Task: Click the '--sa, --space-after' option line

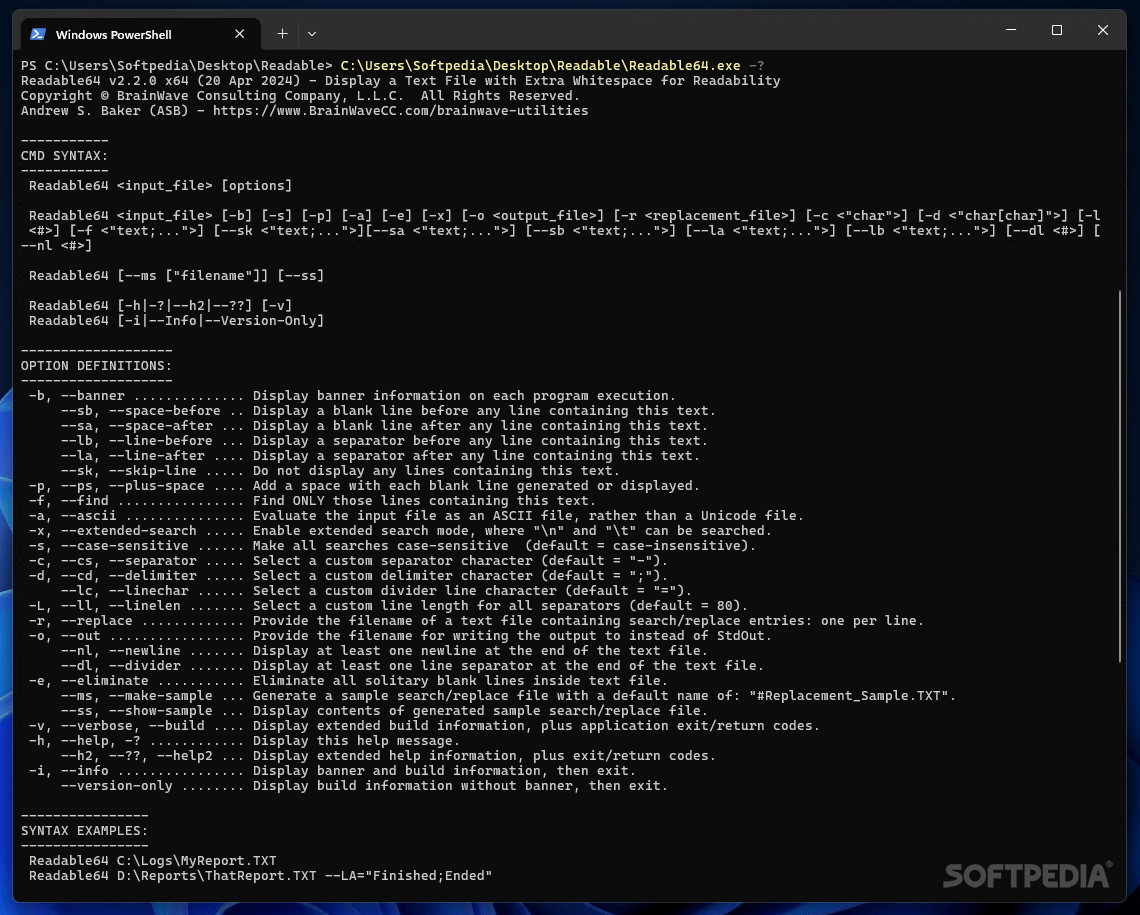Action: coord(384,426)
